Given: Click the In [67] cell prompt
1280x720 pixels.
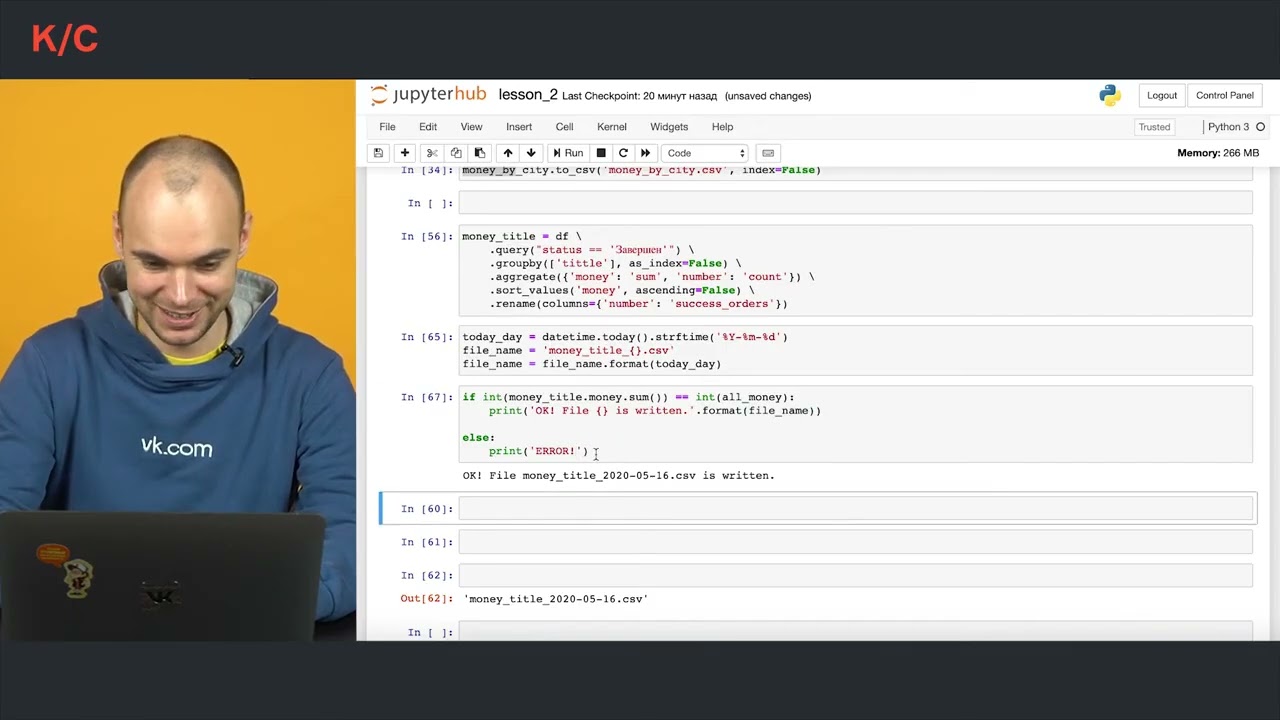Looking at the screenshot, I should (427, 397).
